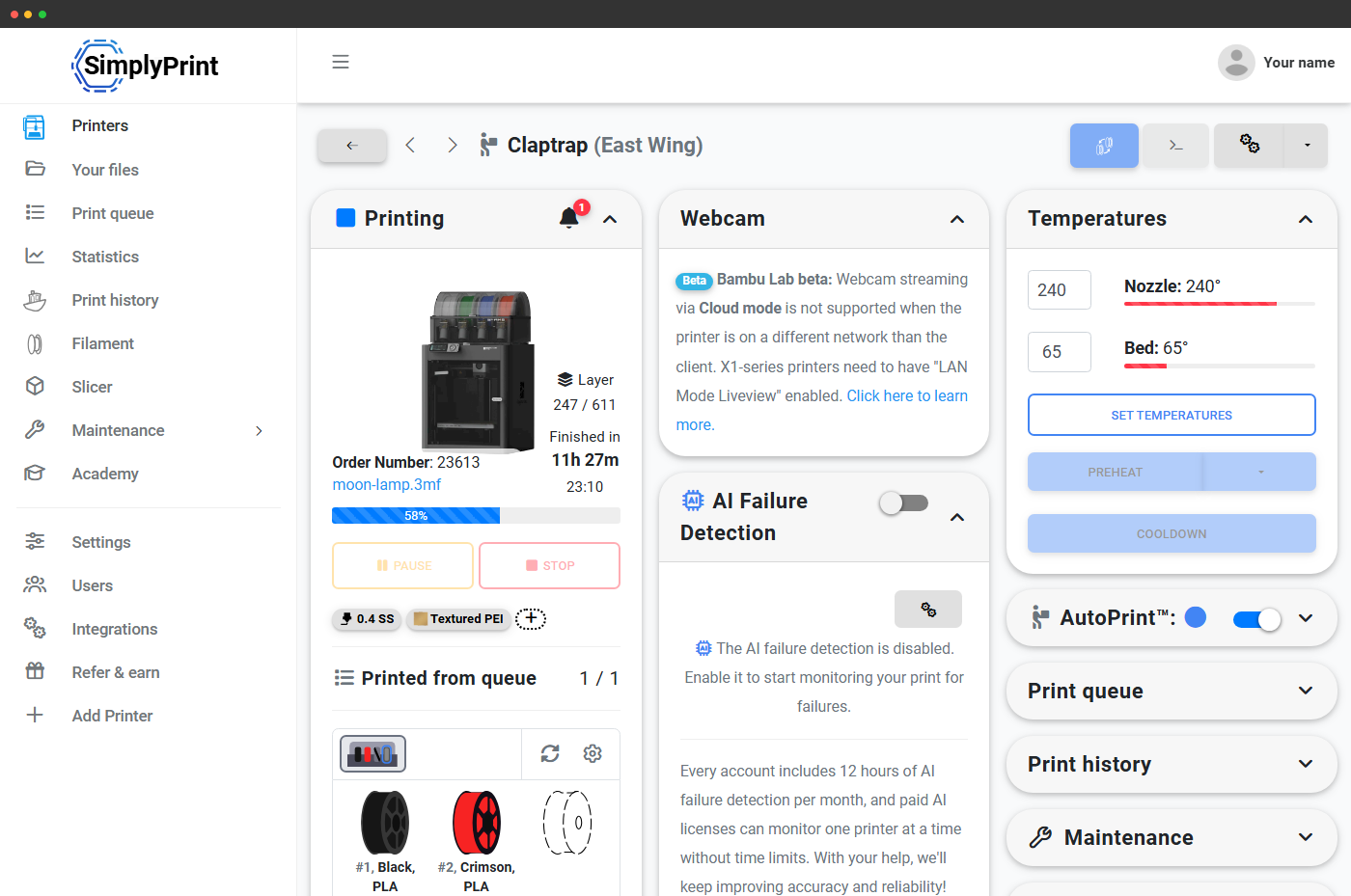This screenshot has height=896, width=1351.
Task: Click the AutoPrint blue status dot
Action: (x=1196, y=617)
